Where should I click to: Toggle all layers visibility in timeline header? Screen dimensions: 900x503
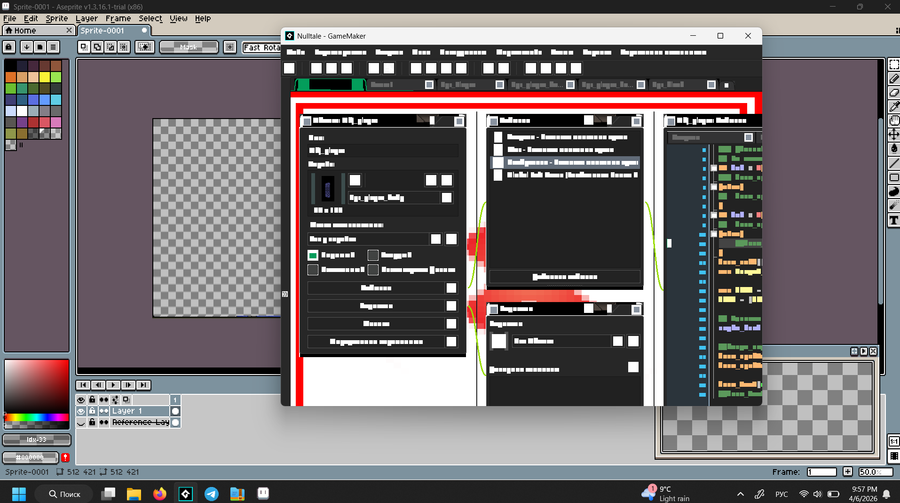(81, 400)
